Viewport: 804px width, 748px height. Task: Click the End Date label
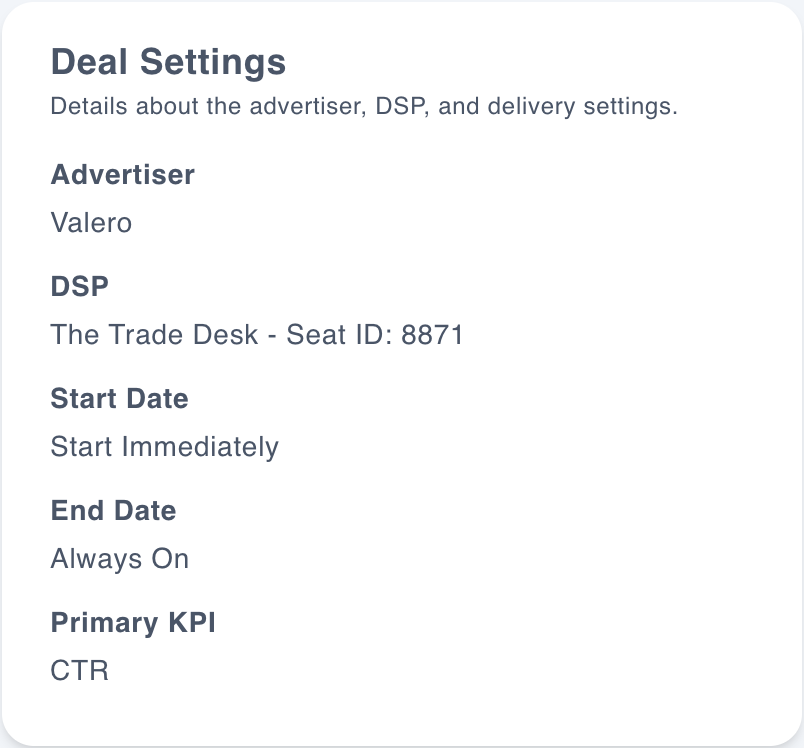pos(113,510)
